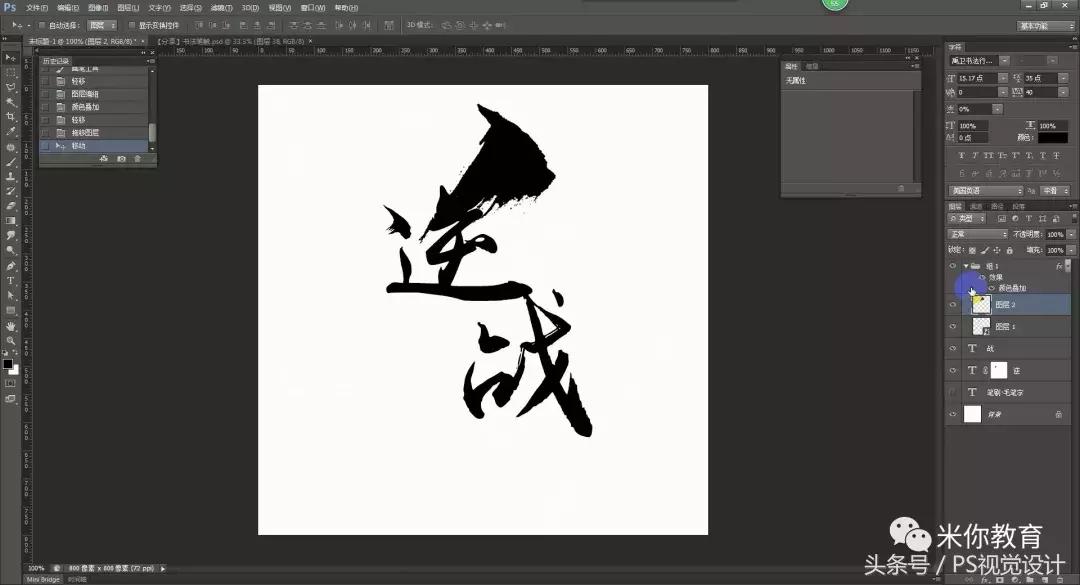Screen dimensions: 1080x585
Task: Collapse the 组 1 layer group
Action: pos(966,265)
